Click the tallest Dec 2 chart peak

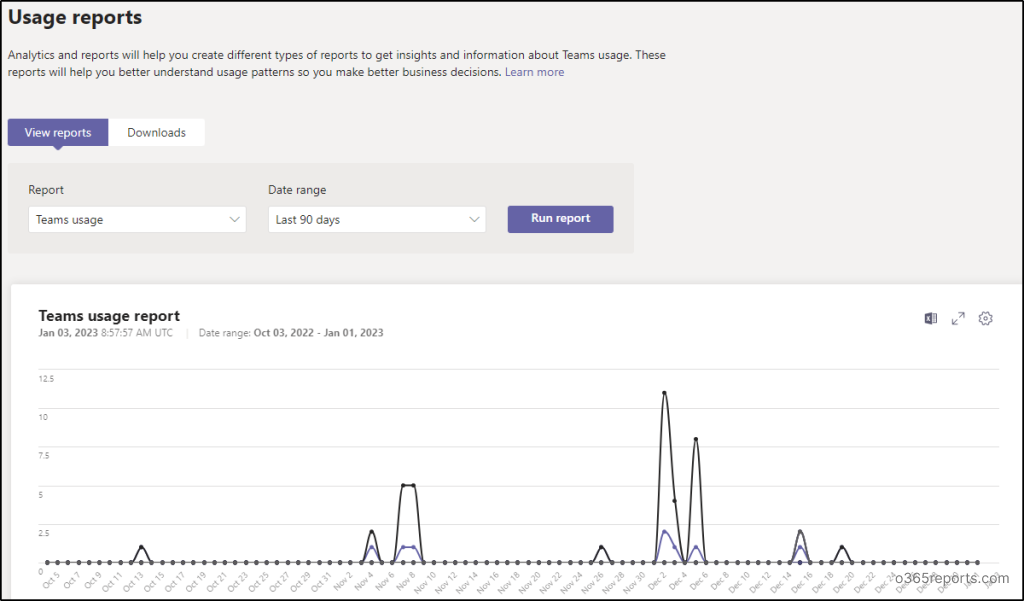pos(664,394)
